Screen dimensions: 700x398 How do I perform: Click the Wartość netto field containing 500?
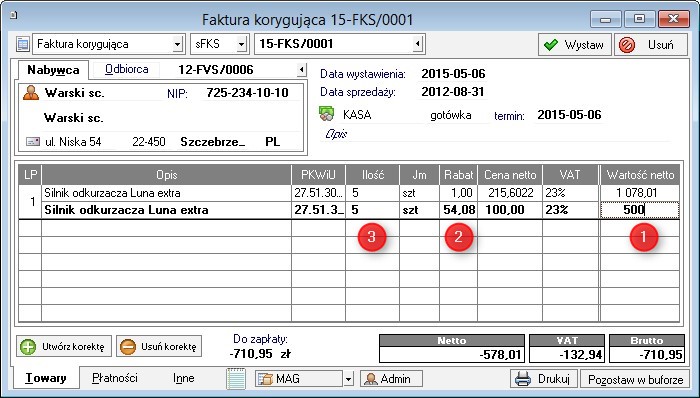click(640, 210)
